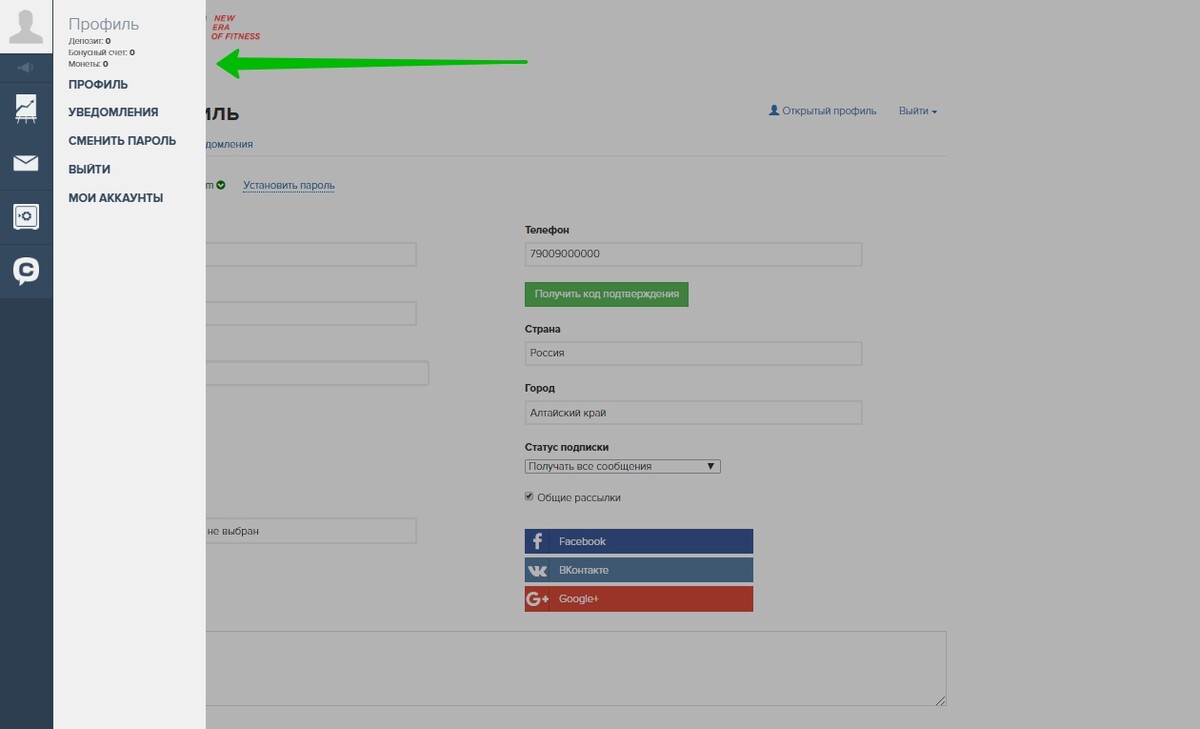
Task: Click the Установить пароль link
Action: (289, 185)
